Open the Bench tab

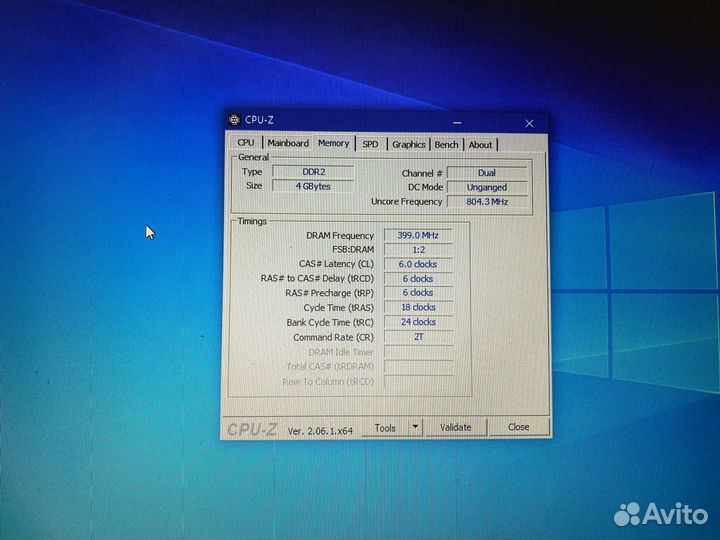pyautogui.click(x=446, y=145)
